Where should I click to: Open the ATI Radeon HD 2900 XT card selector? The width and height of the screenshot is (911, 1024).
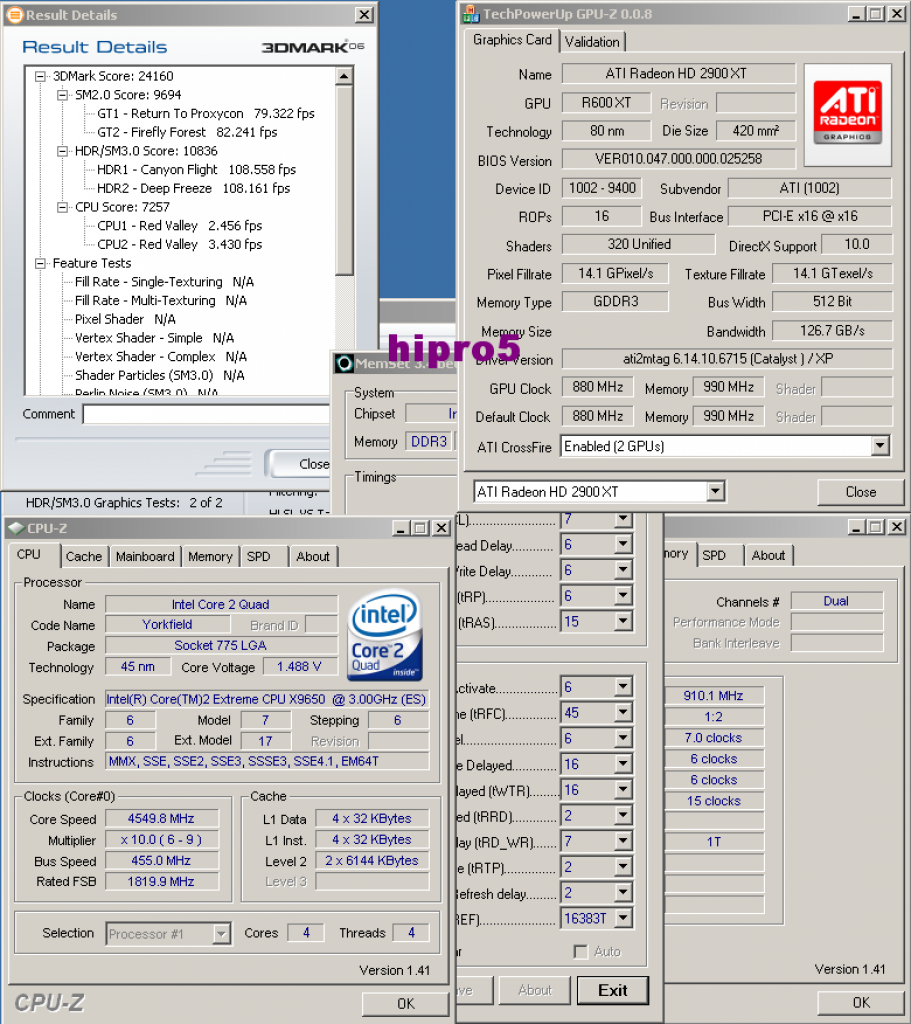(716, 492)
